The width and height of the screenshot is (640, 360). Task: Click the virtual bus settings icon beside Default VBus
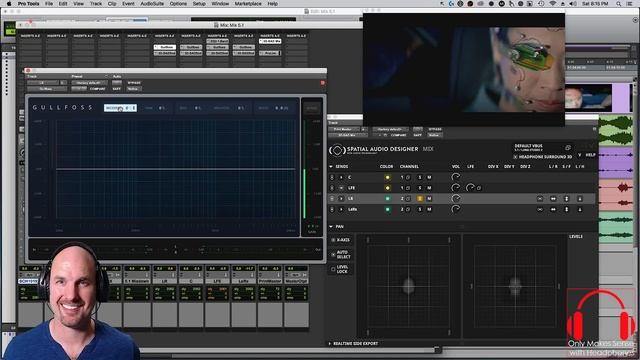coord(568,147)
